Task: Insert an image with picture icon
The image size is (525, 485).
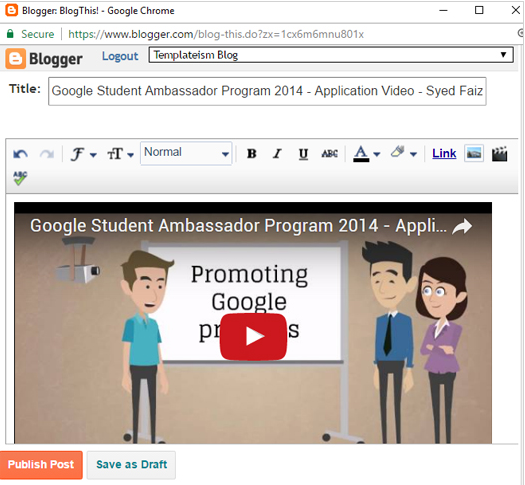Action: (474, 154)
